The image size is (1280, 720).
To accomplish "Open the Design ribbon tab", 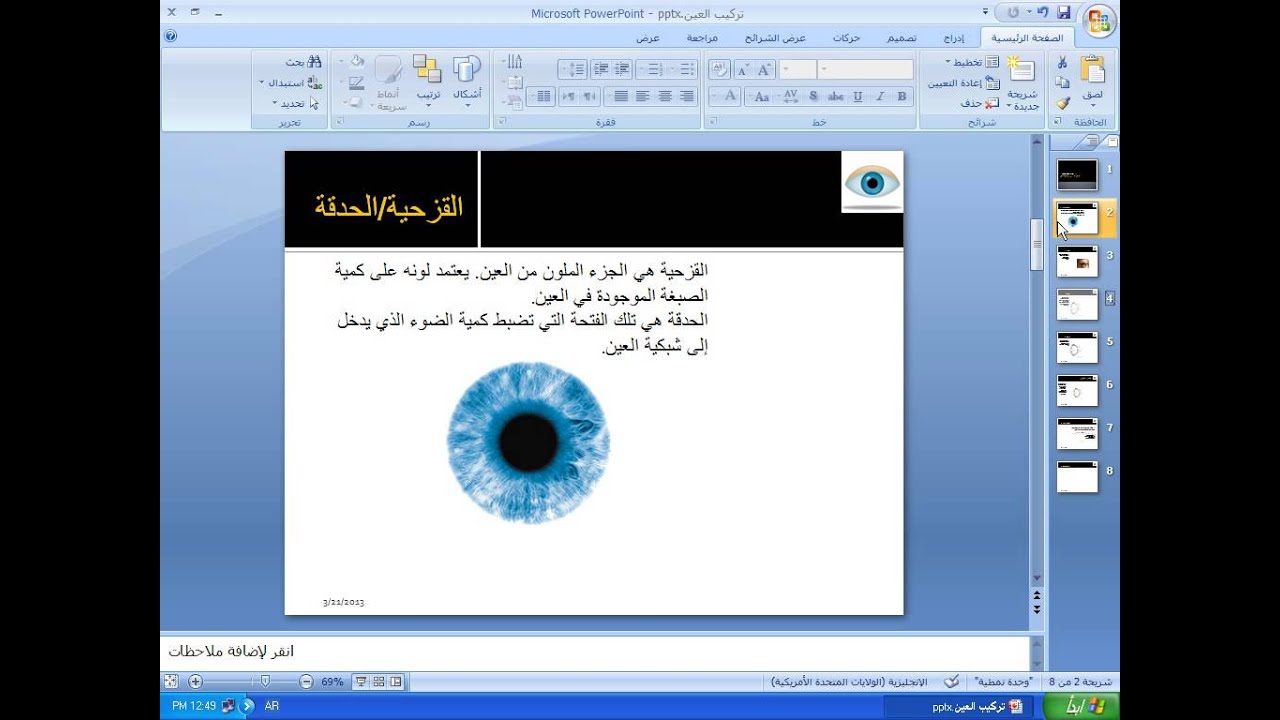I will (901, 38).
